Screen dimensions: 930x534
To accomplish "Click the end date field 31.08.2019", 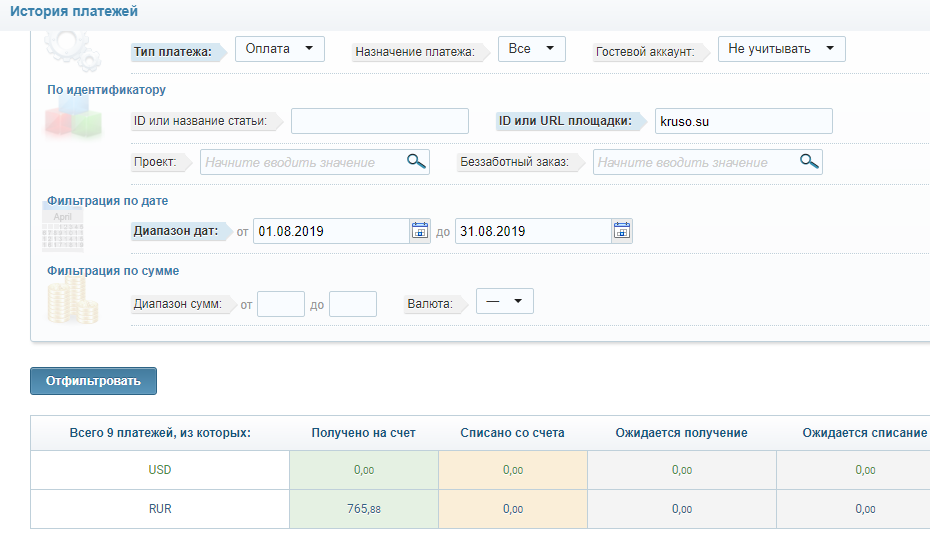I will point(533,231).
